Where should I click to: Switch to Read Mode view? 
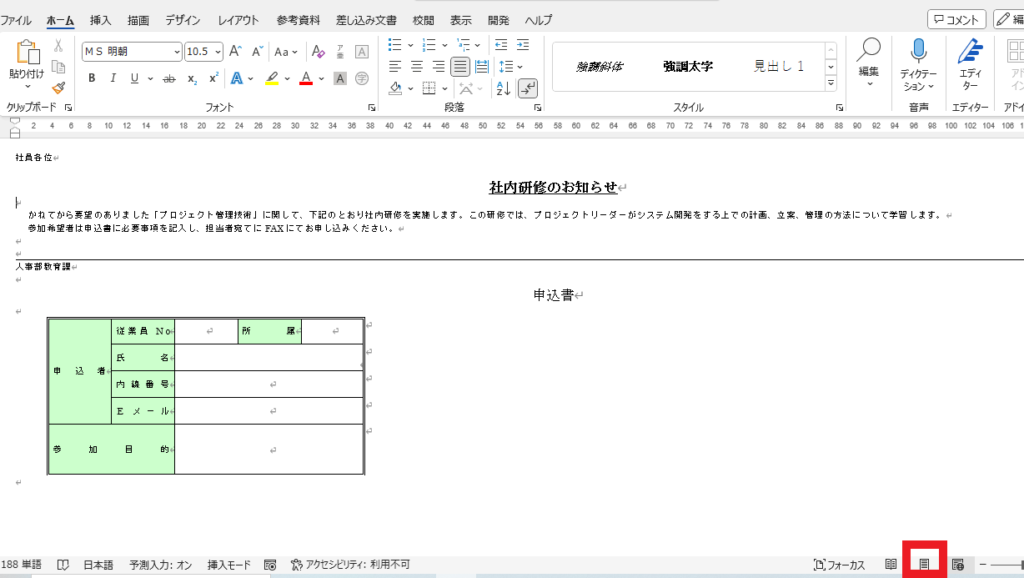(891, 564)
